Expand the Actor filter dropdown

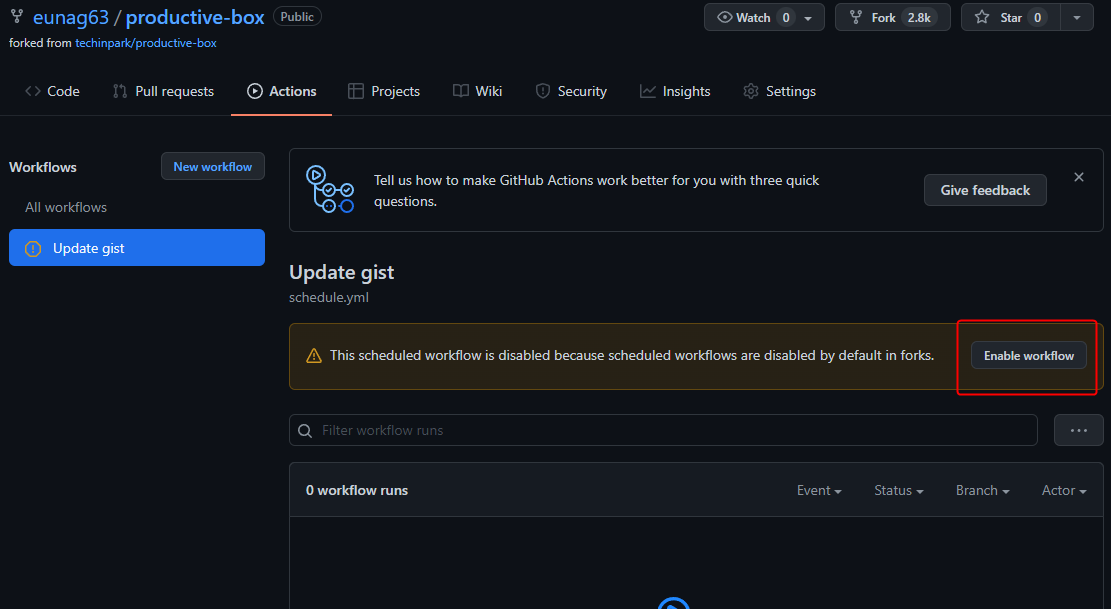tap(1064, 490)
